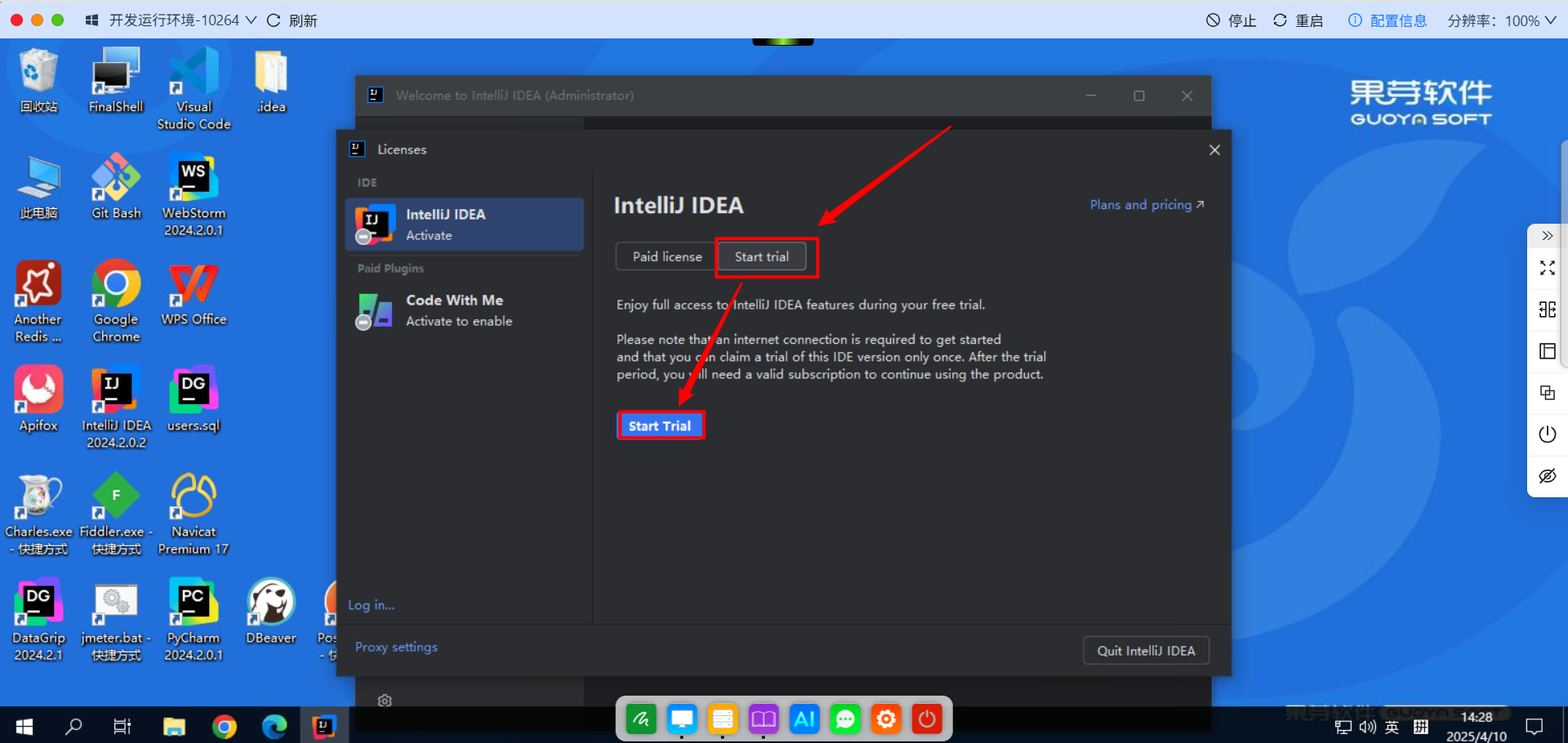Launch Apifox desktop shortcut
1568x743 pixels.
(x=38, y=398)
